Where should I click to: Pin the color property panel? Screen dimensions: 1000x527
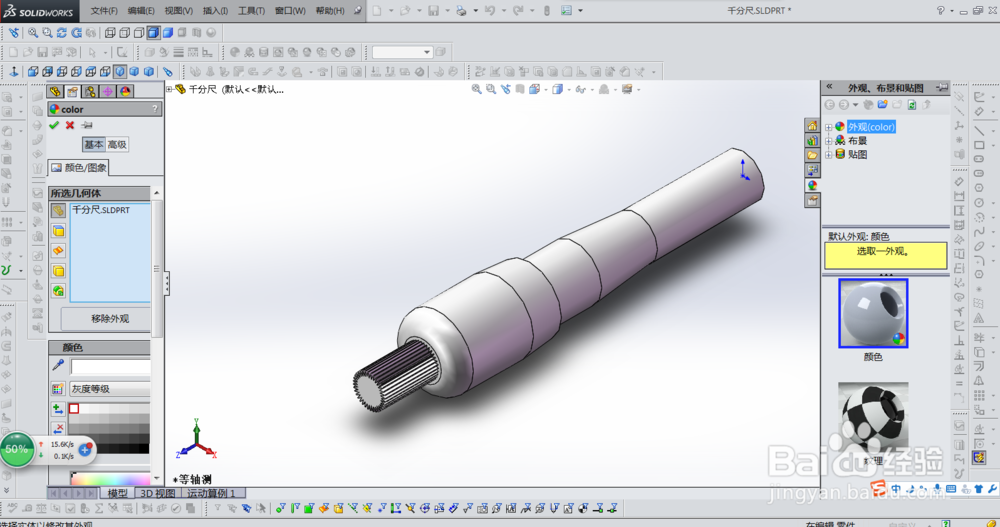coord(87,125)
